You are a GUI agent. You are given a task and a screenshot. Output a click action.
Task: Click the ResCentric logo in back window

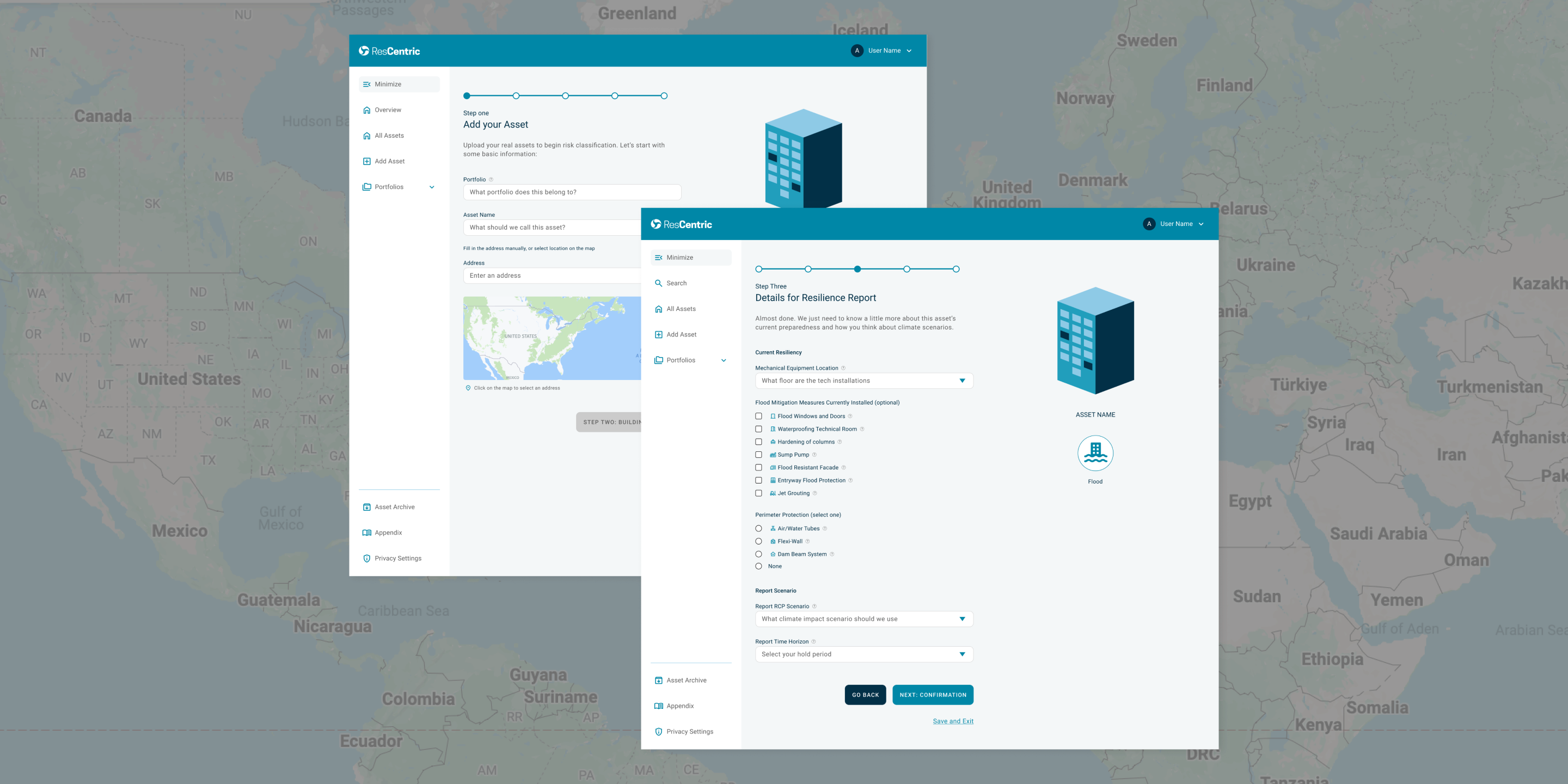[x=389, y=51]
